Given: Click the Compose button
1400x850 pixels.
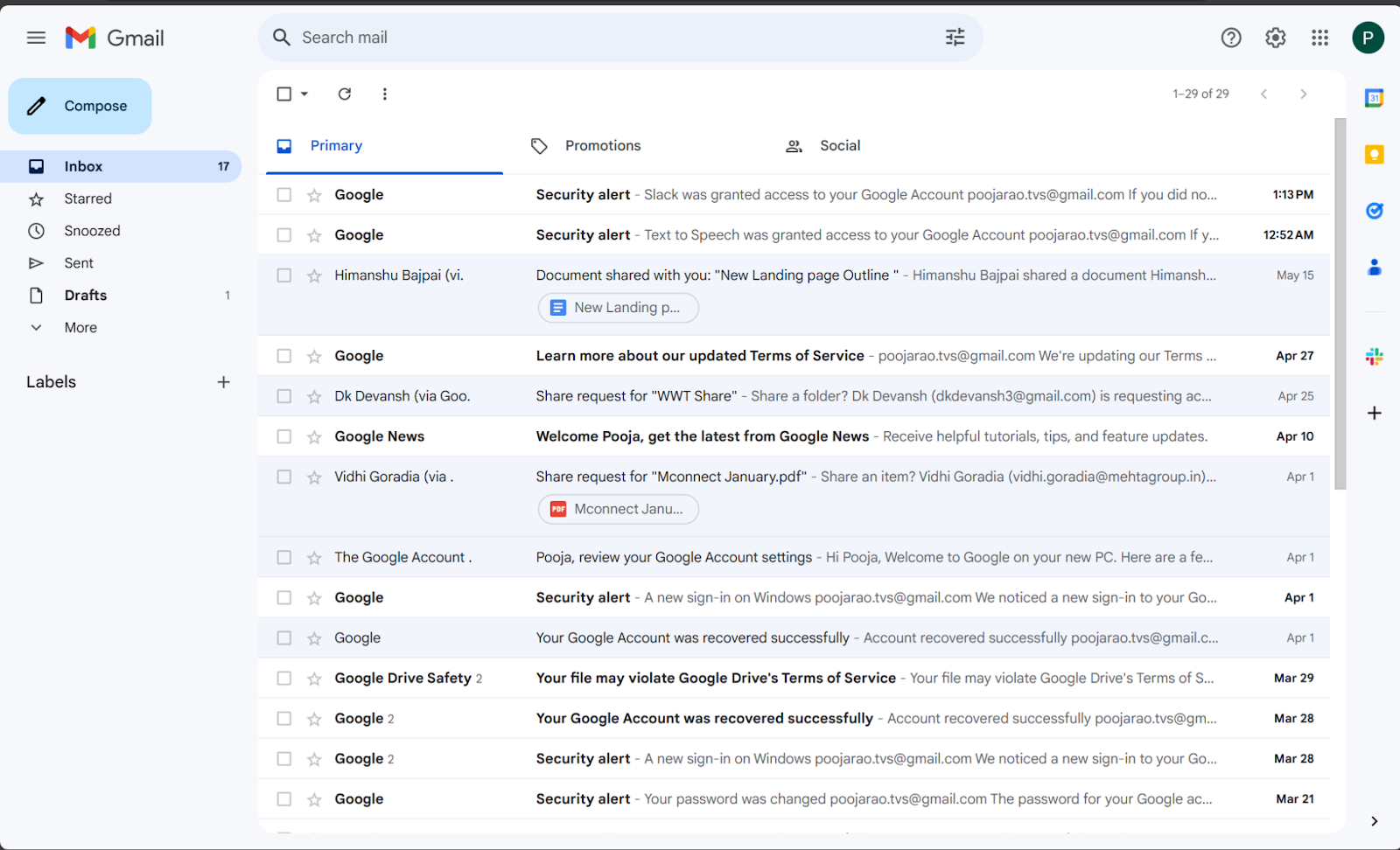Looking at the screenshot, I should pyautogui.click(x=80, y=106).
